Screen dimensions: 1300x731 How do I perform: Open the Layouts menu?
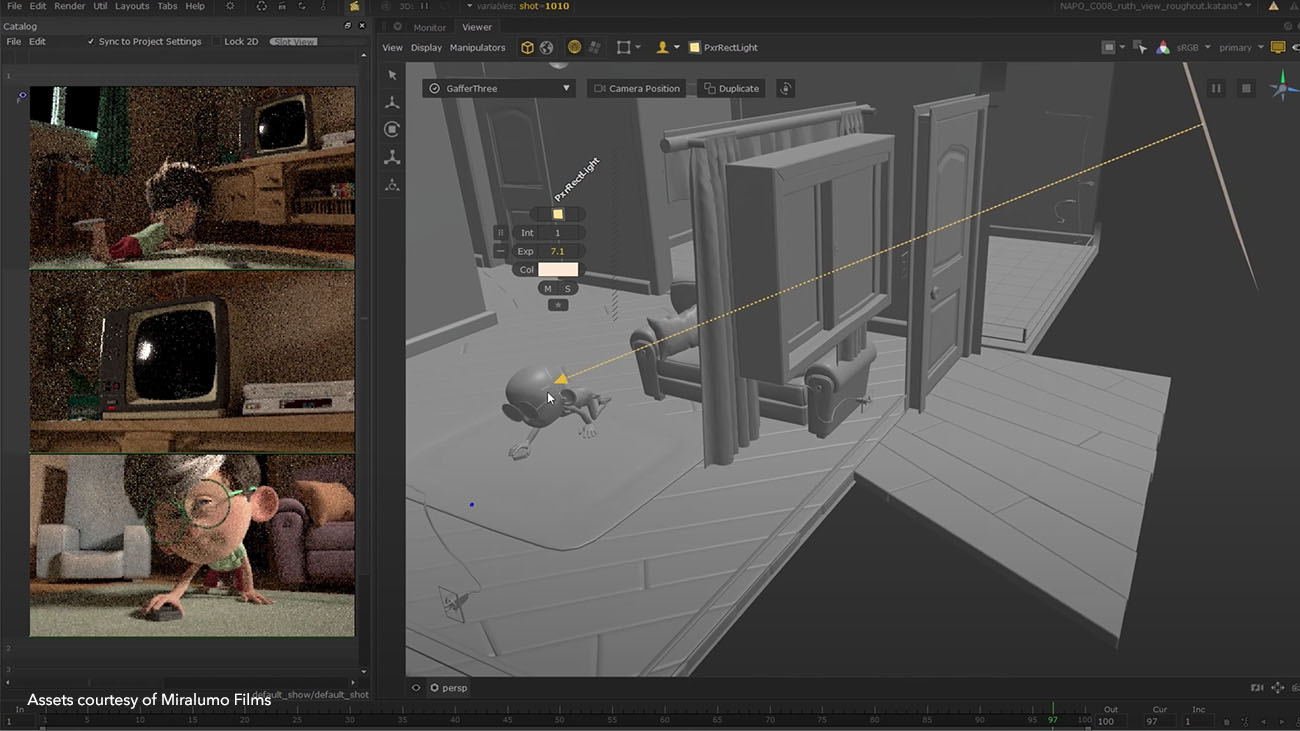tap(132, 6)
